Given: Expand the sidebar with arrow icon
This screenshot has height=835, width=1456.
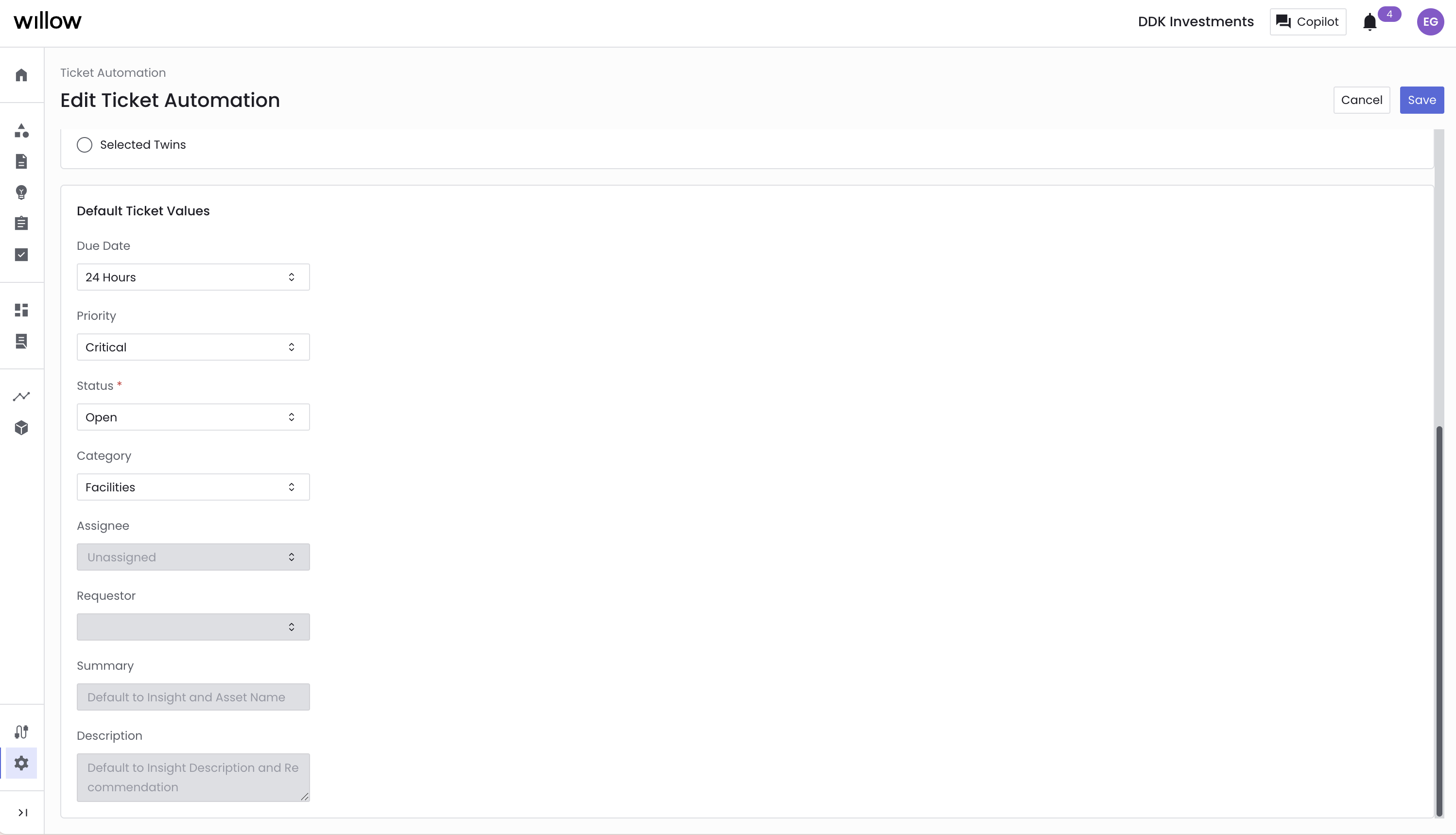Looking at the screenshot, I should (x=22, y=813).
